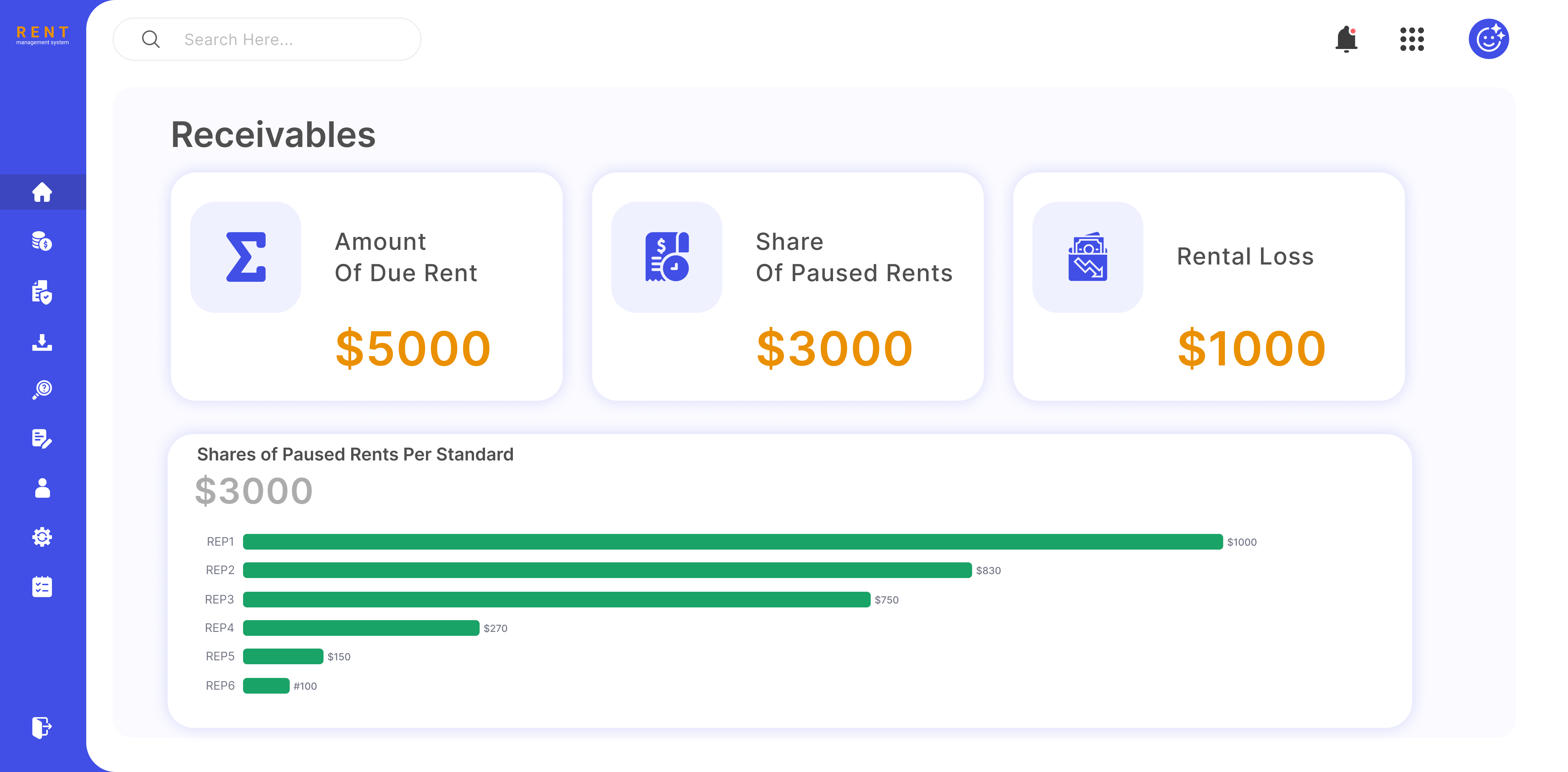Open the apps grid menu

1412,40
